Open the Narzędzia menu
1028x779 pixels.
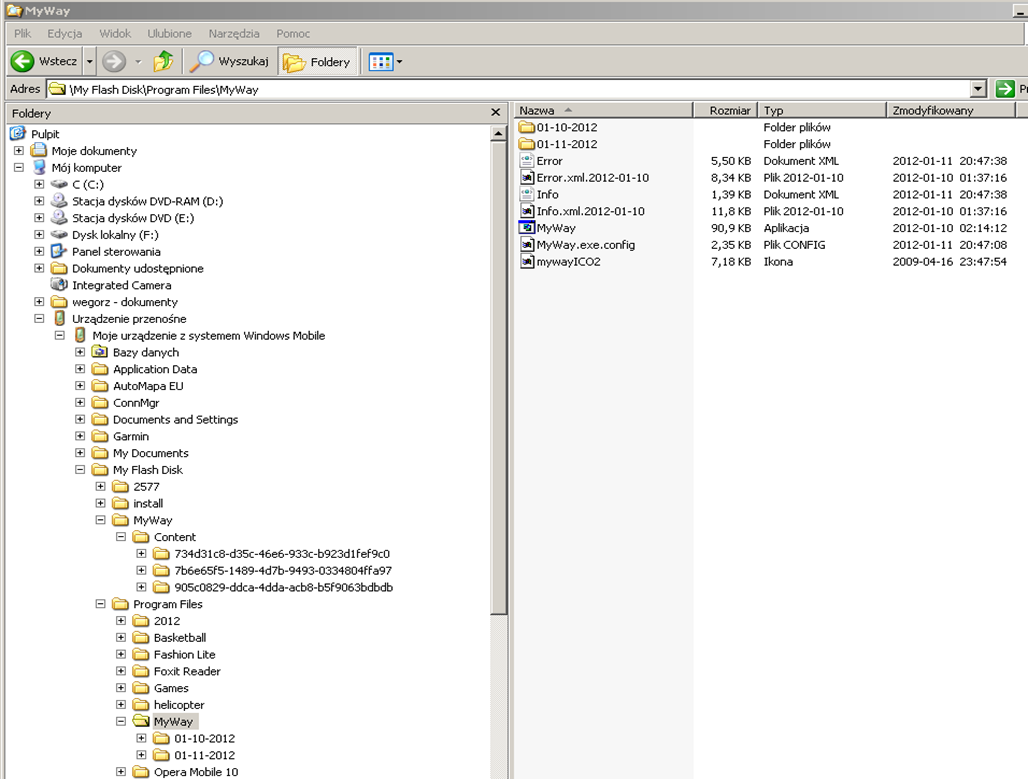coord(233,33)
